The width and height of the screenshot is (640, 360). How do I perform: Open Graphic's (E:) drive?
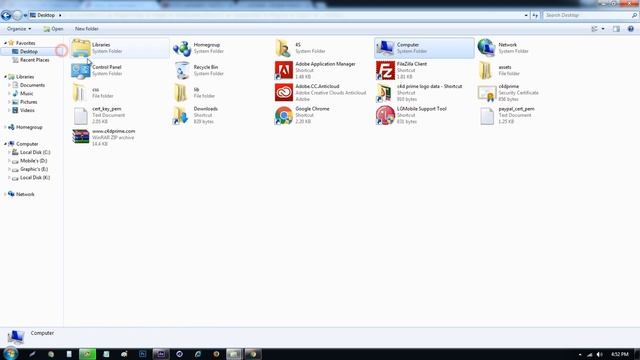[34, 169]
